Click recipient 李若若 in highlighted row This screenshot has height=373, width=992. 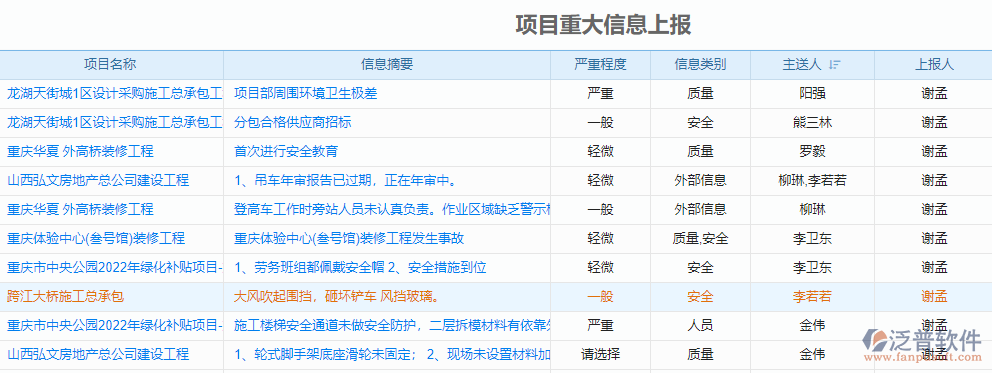tap(812, 297)
